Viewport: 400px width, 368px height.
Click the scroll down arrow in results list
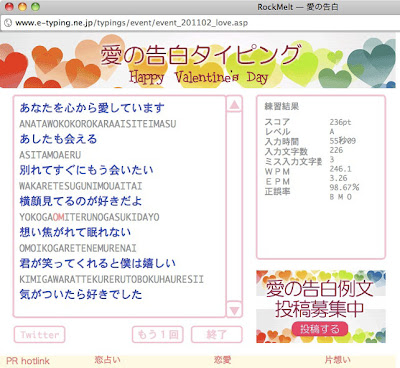pos(234,309)
